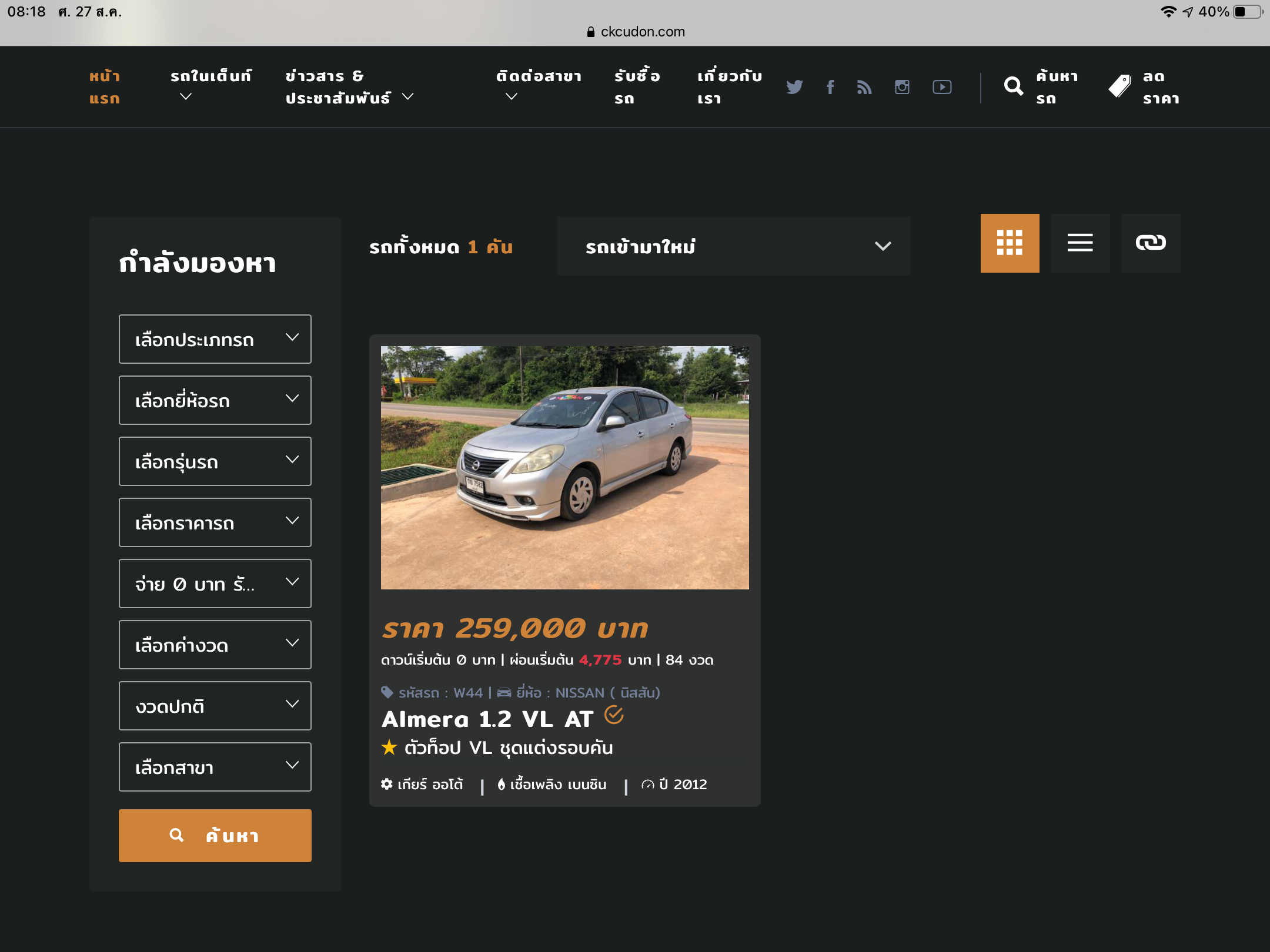Go to หน้าแรก menu item
The height and width of the screenshot is (952, 1270).
105,87
